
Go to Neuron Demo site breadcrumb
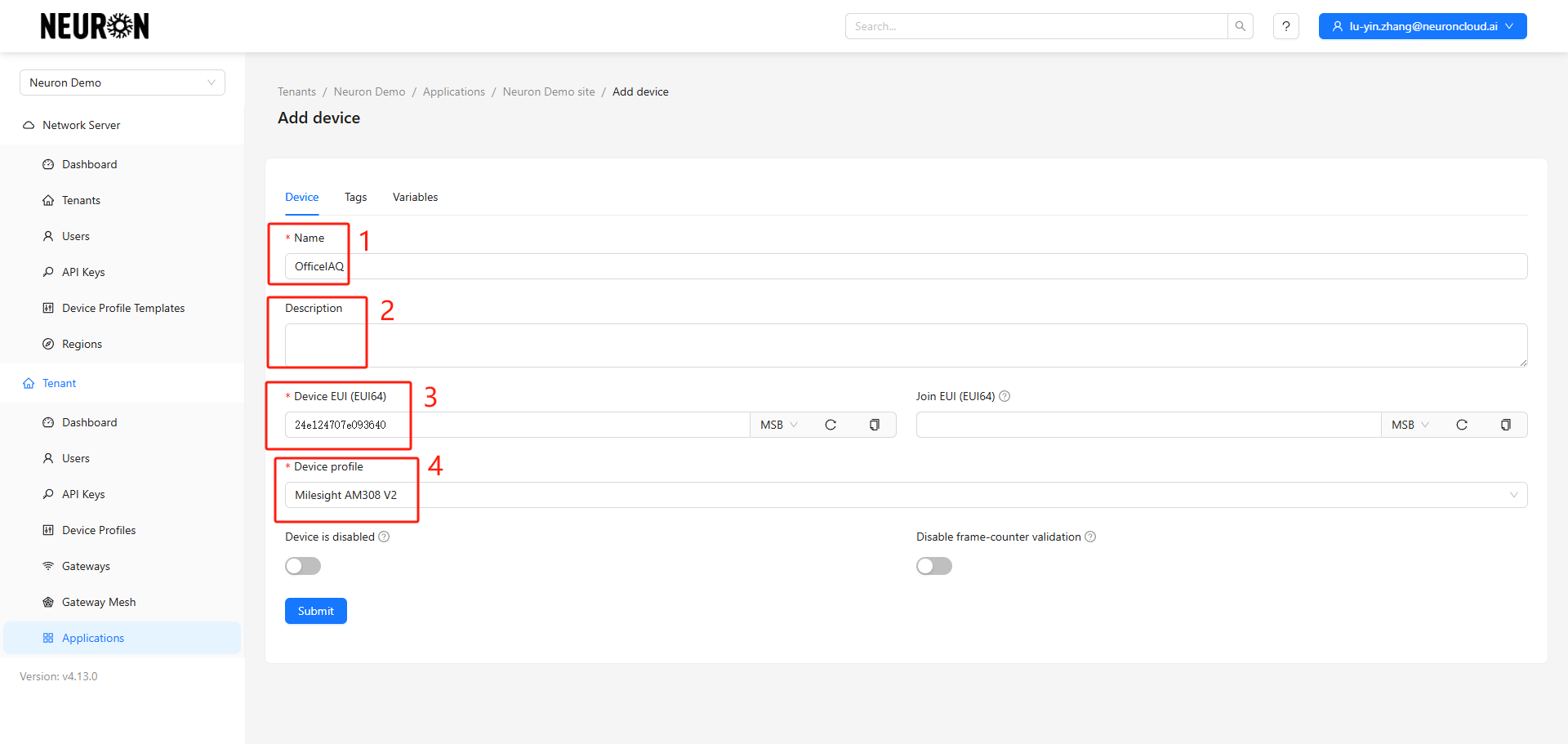(549, 91)
